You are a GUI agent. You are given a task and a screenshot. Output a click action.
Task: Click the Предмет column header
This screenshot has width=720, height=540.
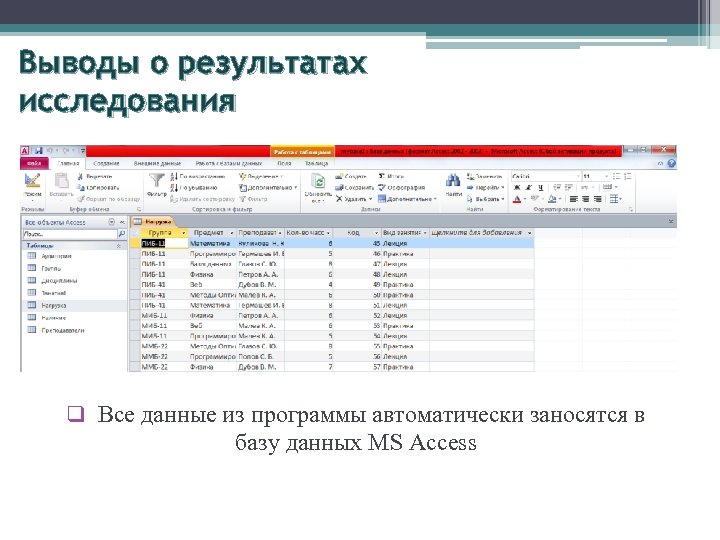coord(212,233)
